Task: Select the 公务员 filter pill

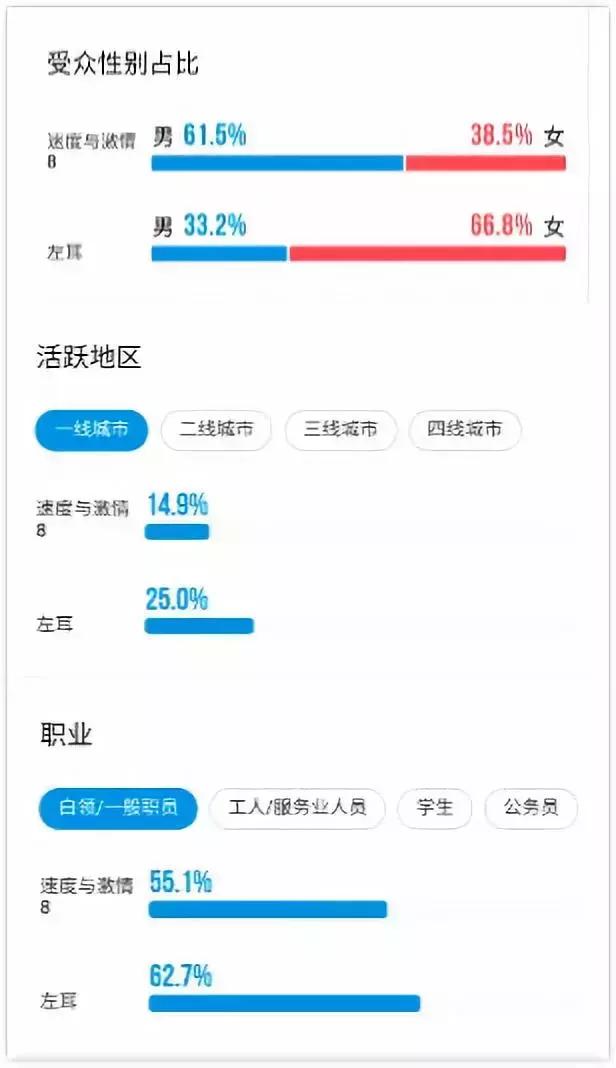Action: pyautogui.click(x=531, y=809)
